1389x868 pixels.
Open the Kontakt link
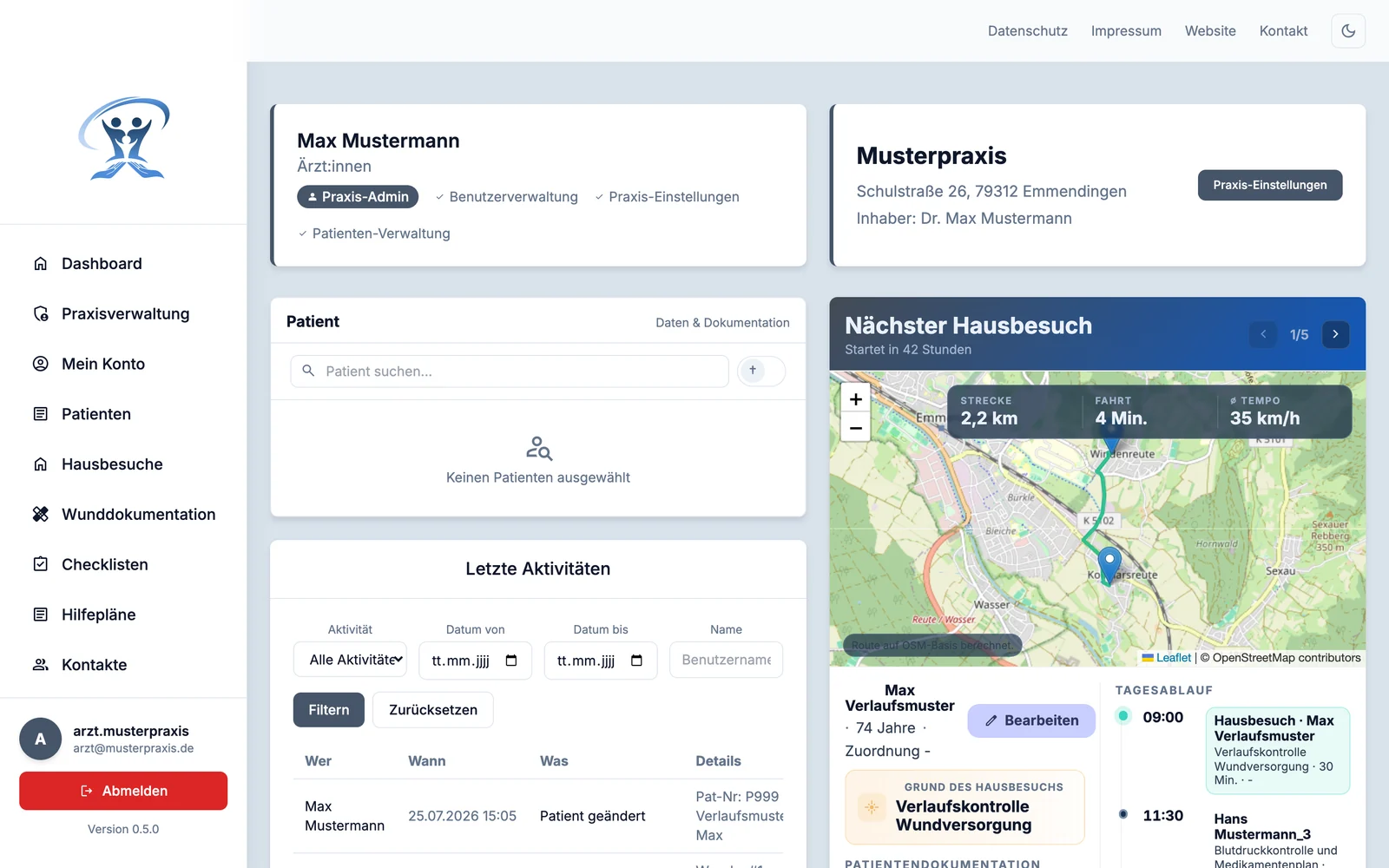coord(1283,30)
